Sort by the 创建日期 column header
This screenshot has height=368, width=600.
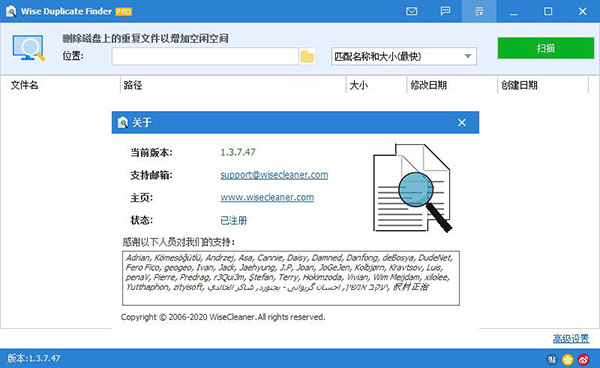pyautogui.click(x=519, y=85)
